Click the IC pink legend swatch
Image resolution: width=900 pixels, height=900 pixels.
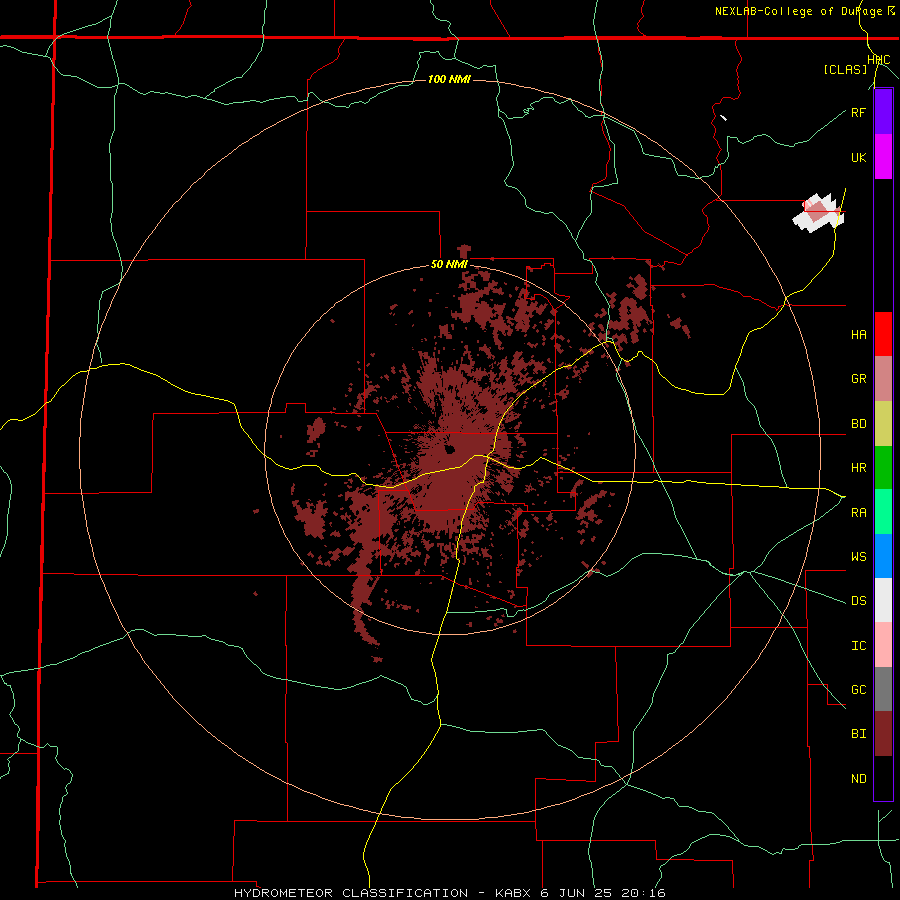(883, 645)
